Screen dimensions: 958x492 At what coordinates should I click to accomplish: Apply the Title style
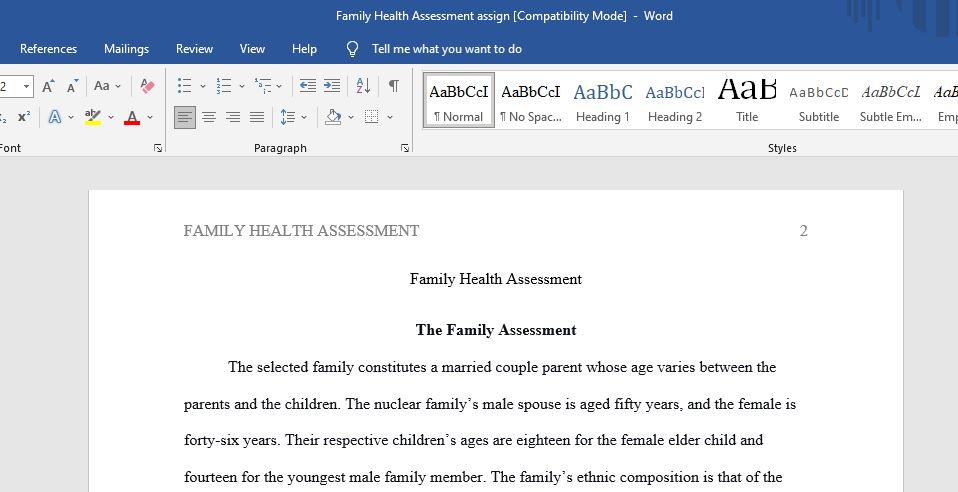[x=747, y=100]
